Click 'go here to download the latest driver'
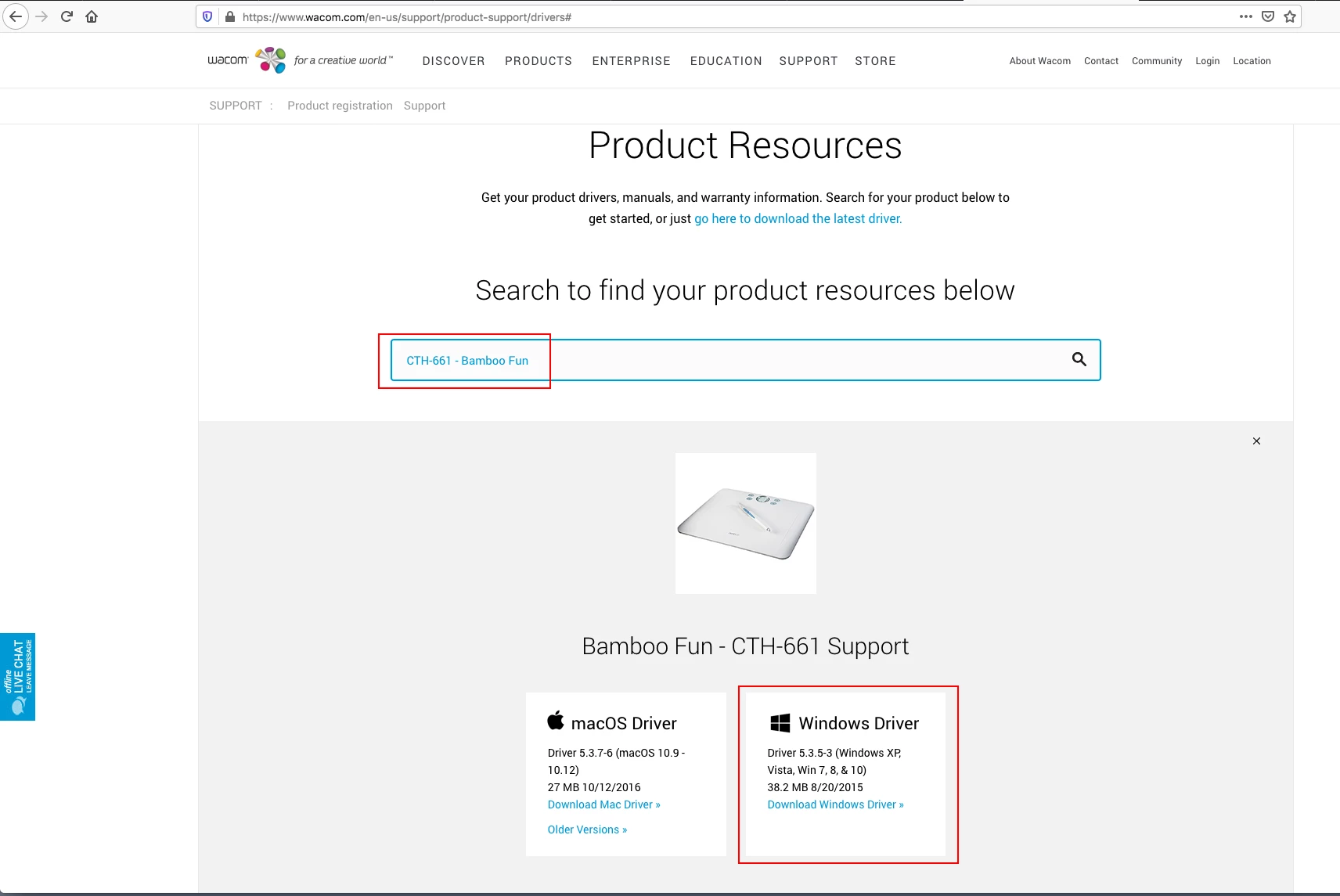The image size is (1340, 896). coord(798,219)
